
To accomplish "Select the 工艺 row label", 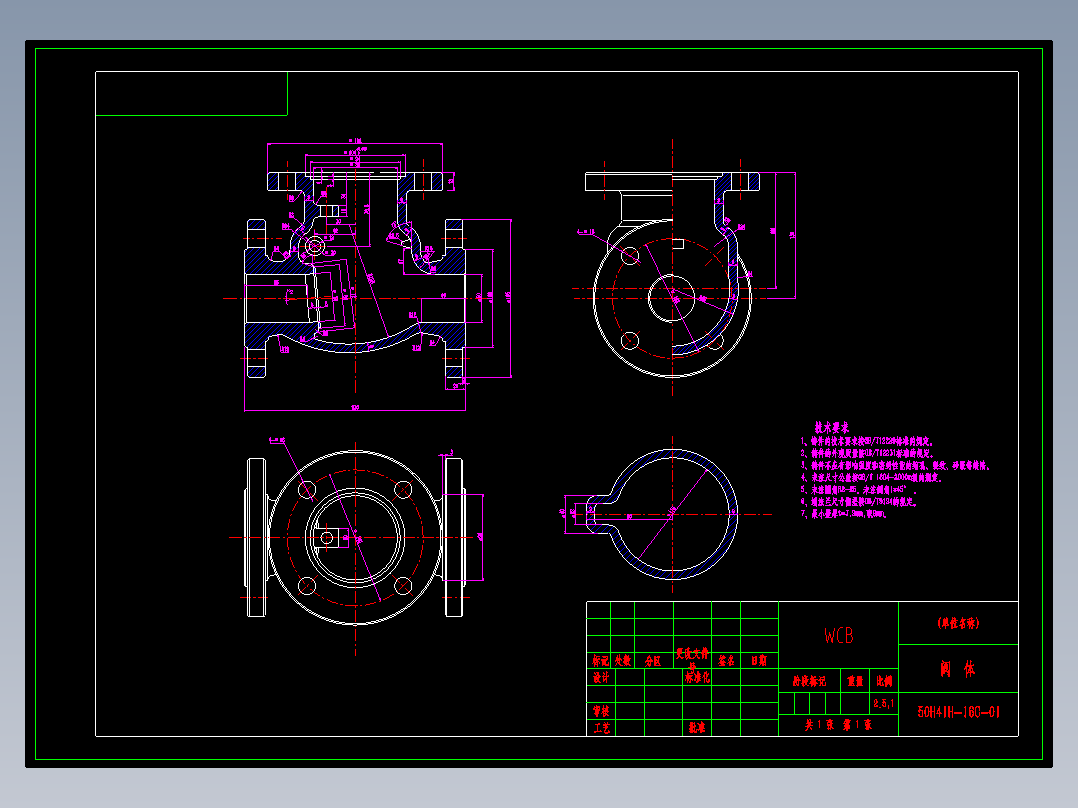I will 601,728.
